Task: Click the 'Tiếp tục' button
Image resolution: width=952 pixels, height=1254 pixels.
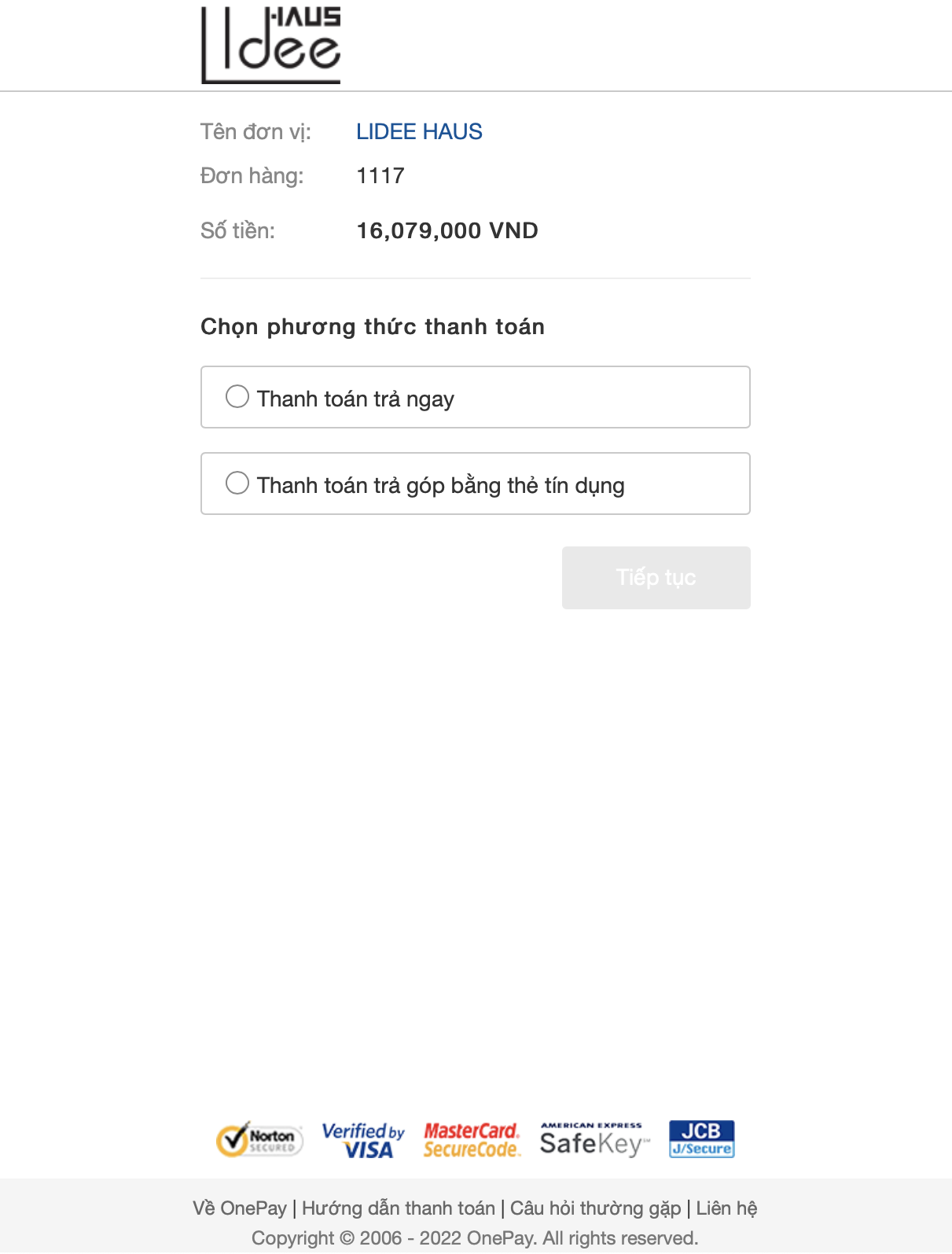Action: (656, 578)
